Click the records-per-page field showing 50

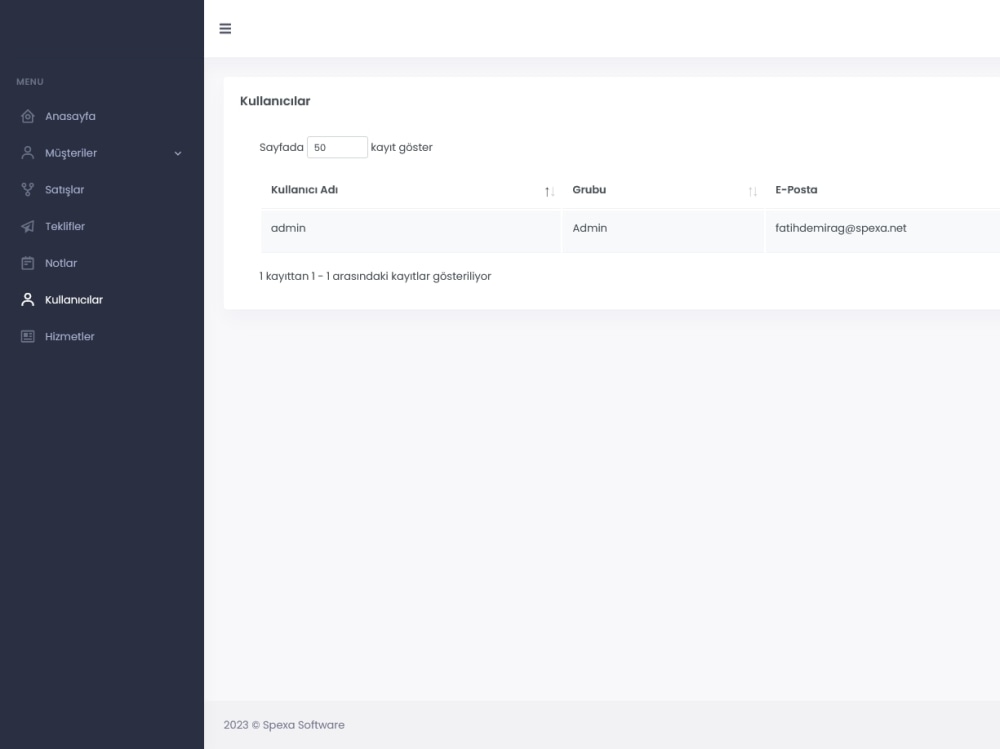click(337, 147)
